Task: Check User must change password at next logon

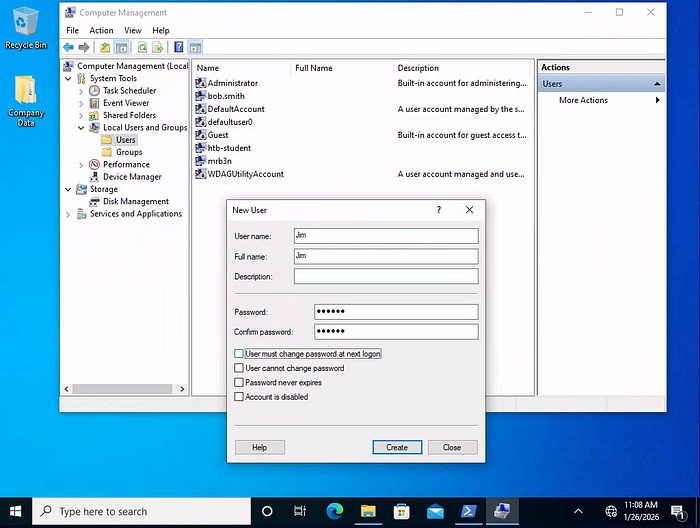Action: tap(239, 354)
